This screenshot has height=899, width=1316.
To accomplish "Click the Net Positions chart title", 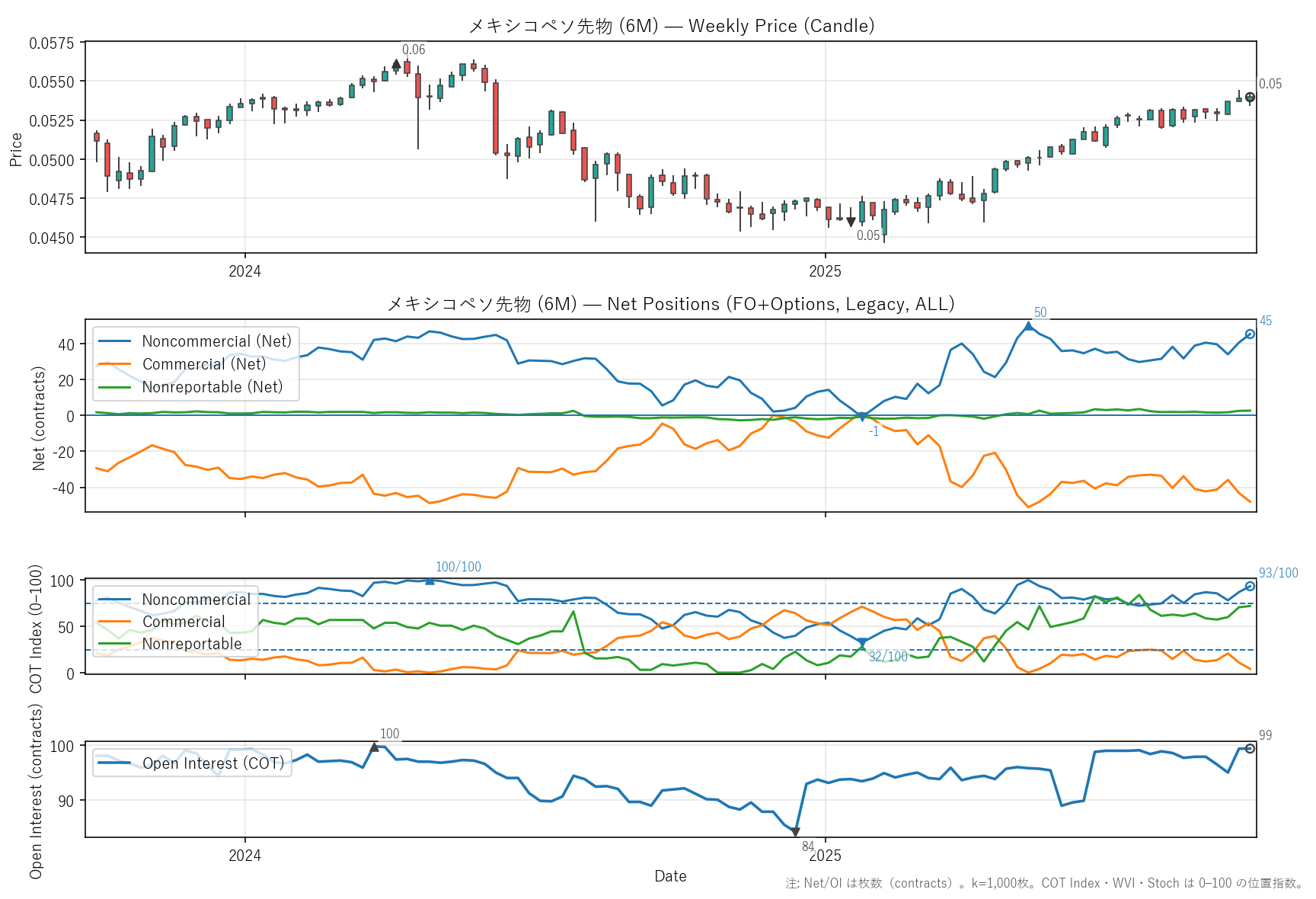I will point(670,304).
